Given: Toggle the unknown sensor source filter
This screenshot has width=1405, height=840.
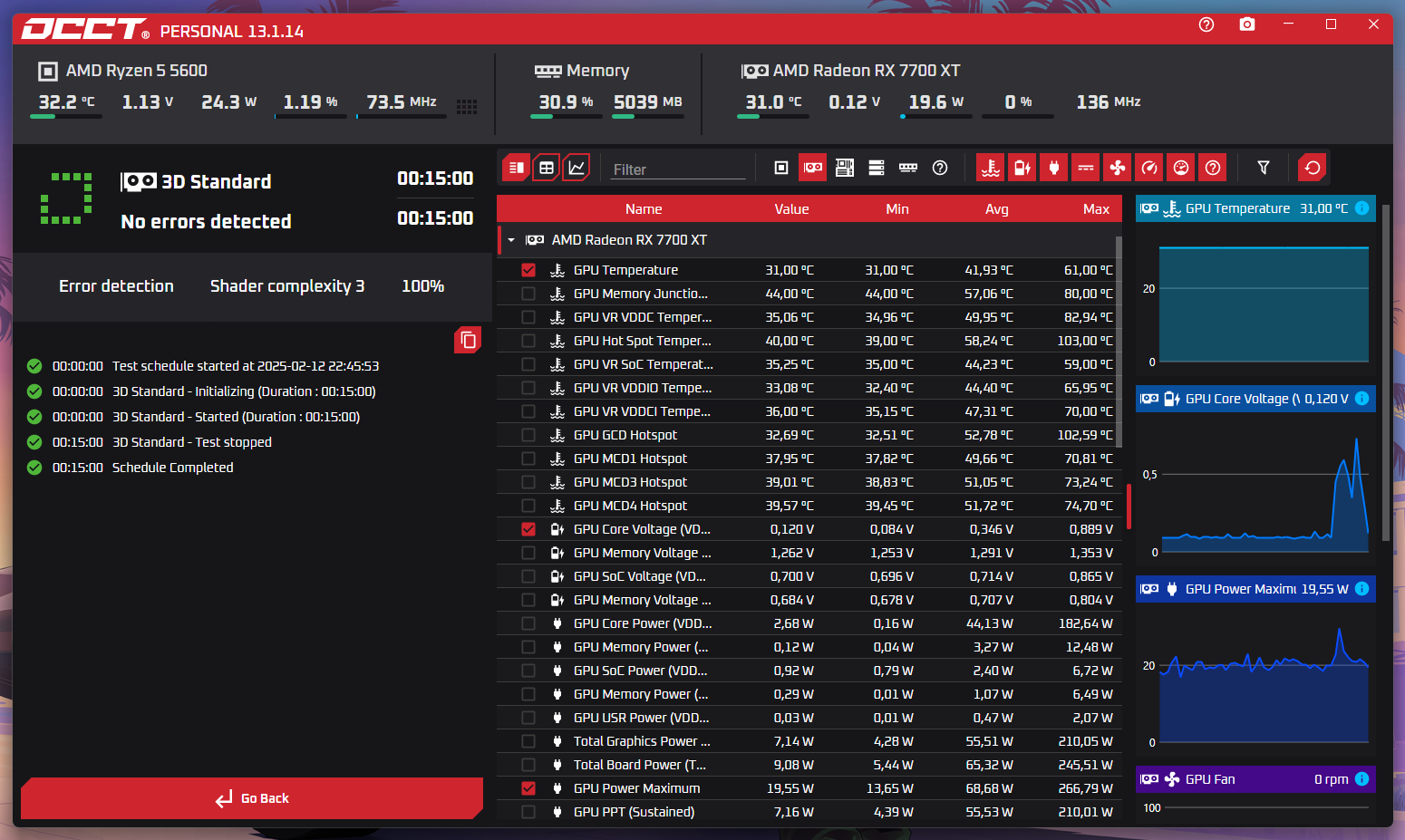Looking at the screenshot, I should [x=940, y=168].
